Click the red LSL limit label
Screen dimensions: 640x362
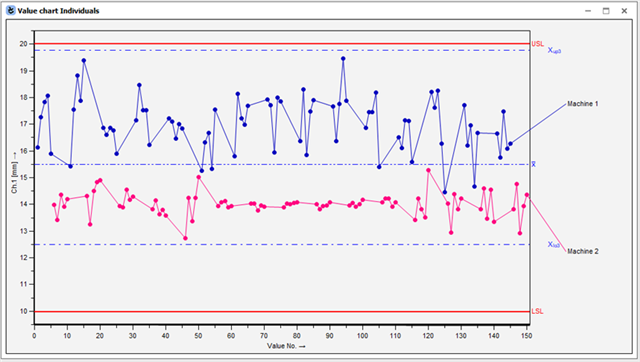point(537,311)
